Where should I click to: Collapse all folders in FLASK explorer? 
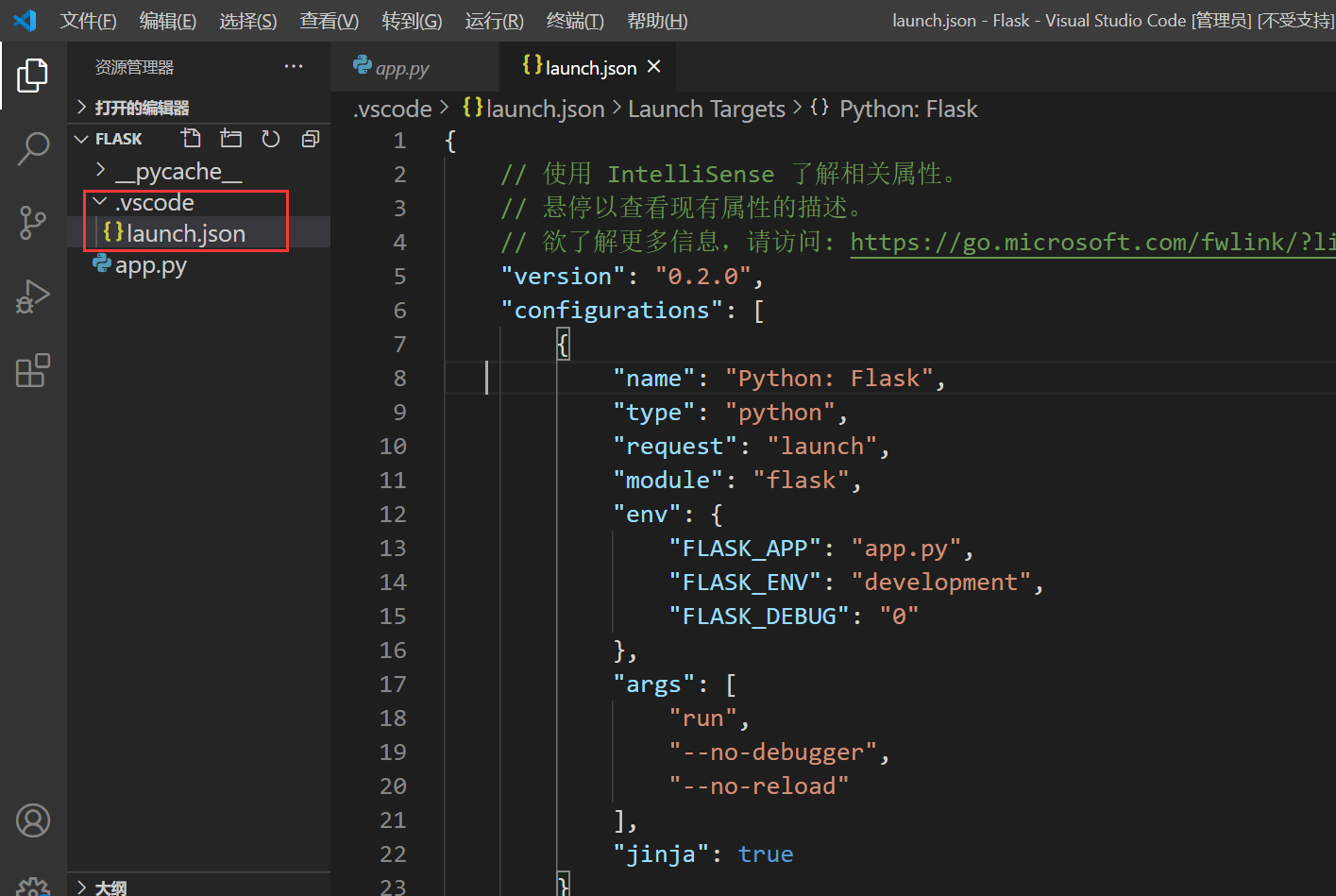tap(311, 139)
